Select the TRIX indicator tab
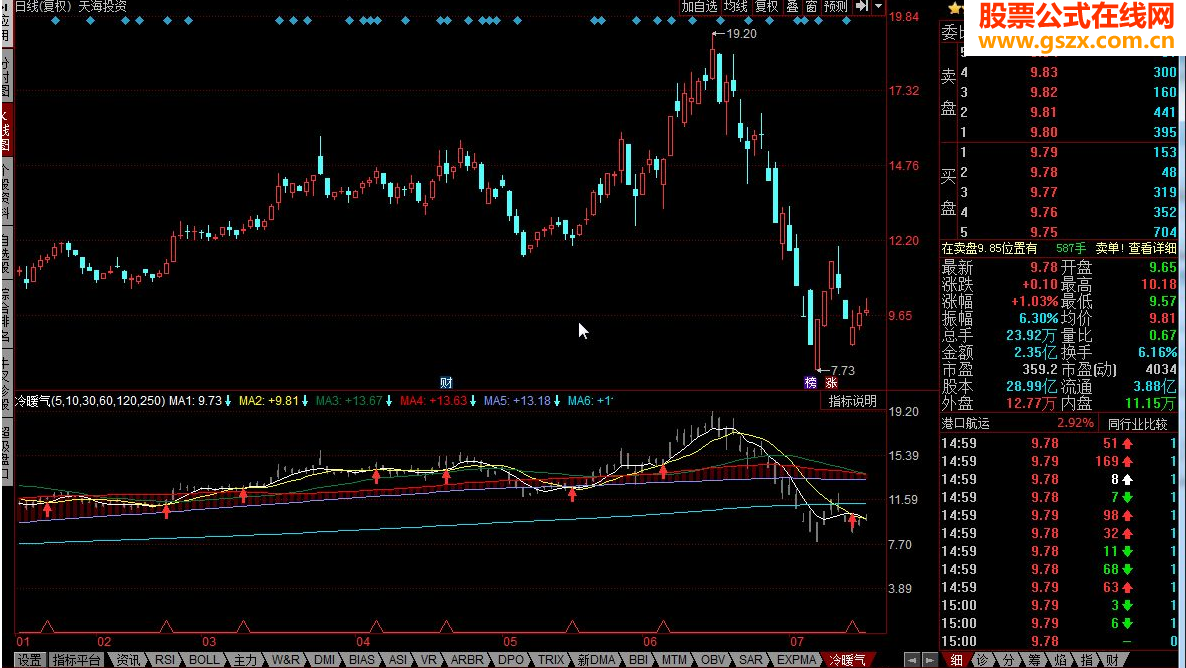1186x668 pixels. (551, 660)
